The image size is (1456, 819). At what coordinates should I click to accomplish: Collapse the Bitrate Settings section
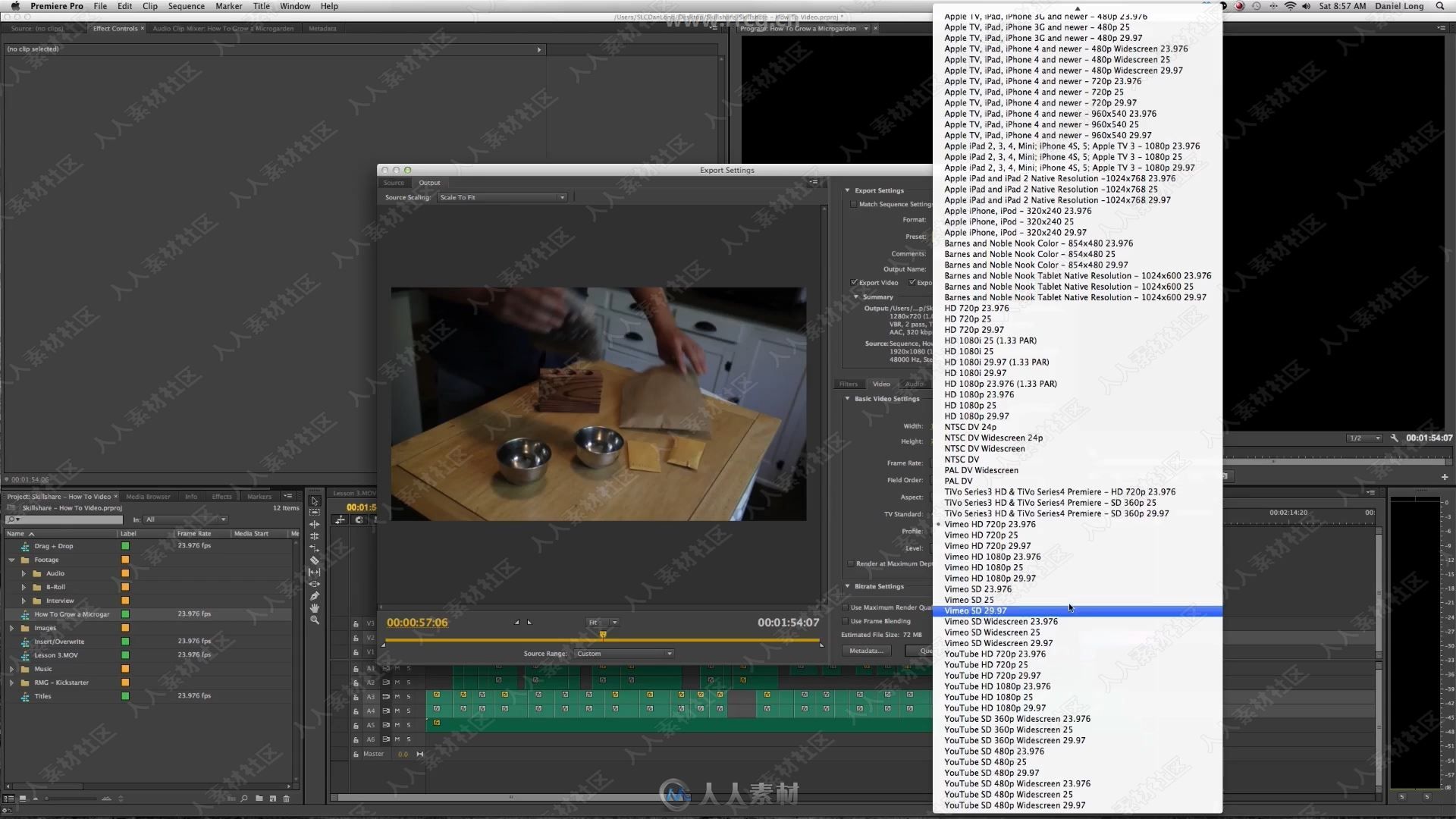coord(847,586)
